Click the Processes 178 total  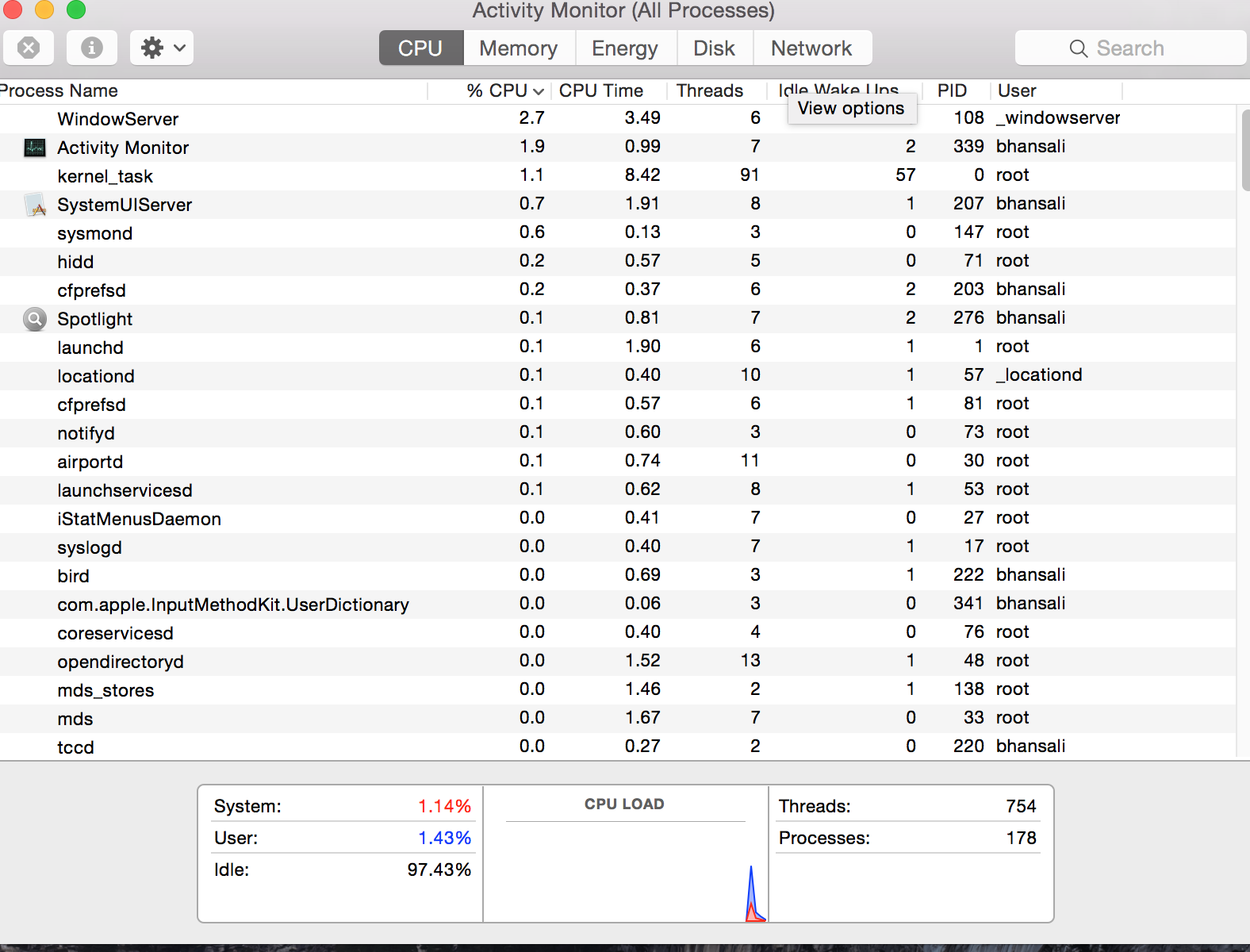pyautogui.click(x=1021, y=839)
